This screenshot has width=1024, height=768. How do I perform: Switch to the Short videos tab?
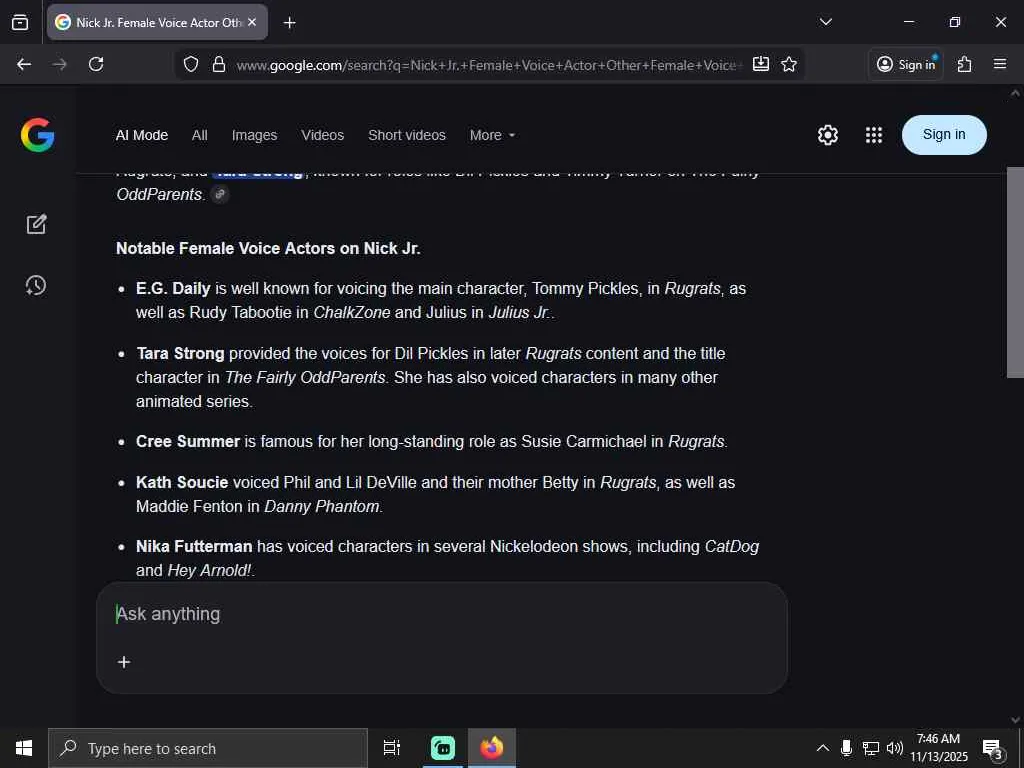[x=407, y=135]
